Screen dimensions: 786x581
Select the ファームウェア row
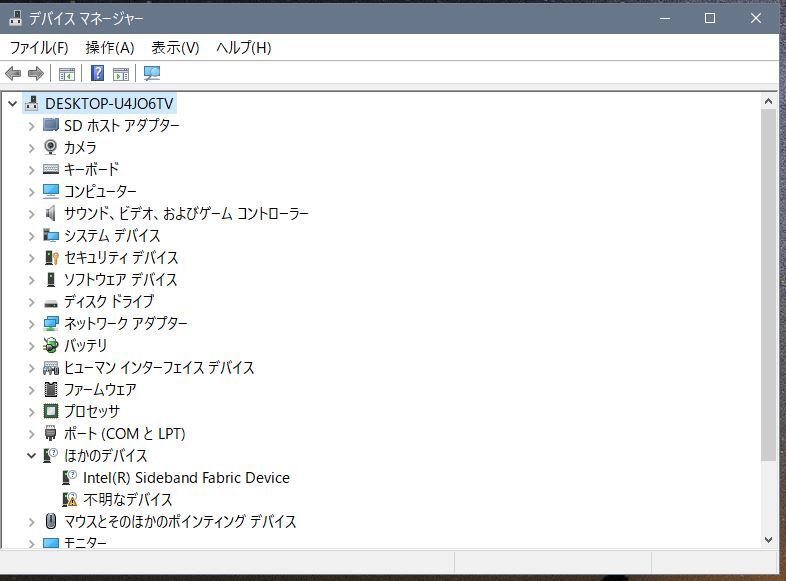coord(100,390)
